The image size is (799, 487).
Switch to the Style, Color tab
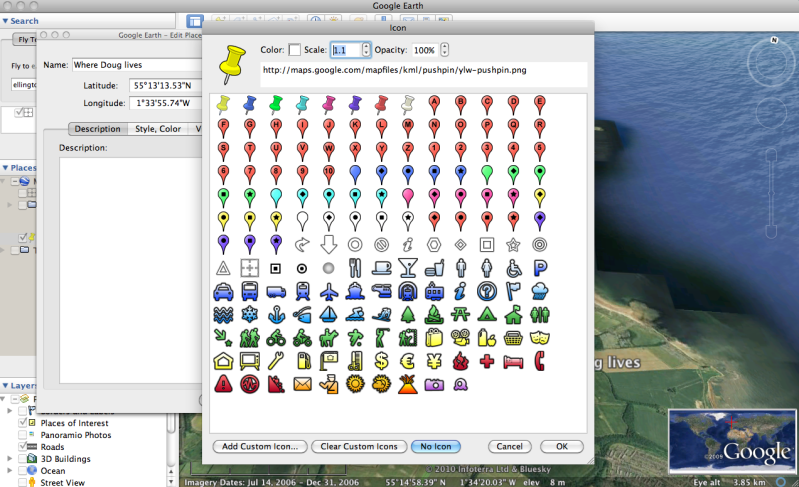157,129
